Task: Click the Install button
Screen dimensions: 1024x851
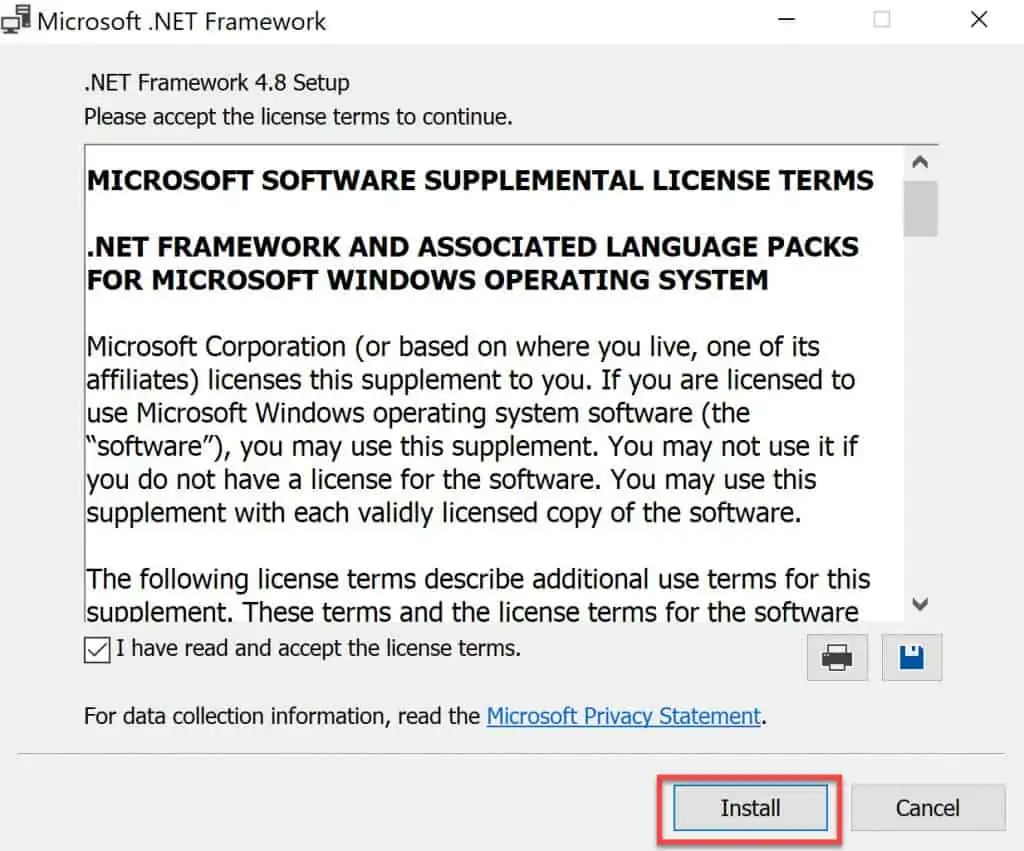Action: 750,808
